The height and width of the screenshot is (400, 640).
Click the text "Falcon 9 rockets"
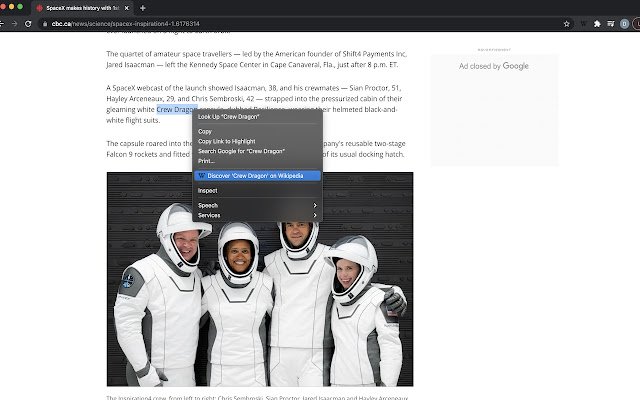(x=132, y=154)
